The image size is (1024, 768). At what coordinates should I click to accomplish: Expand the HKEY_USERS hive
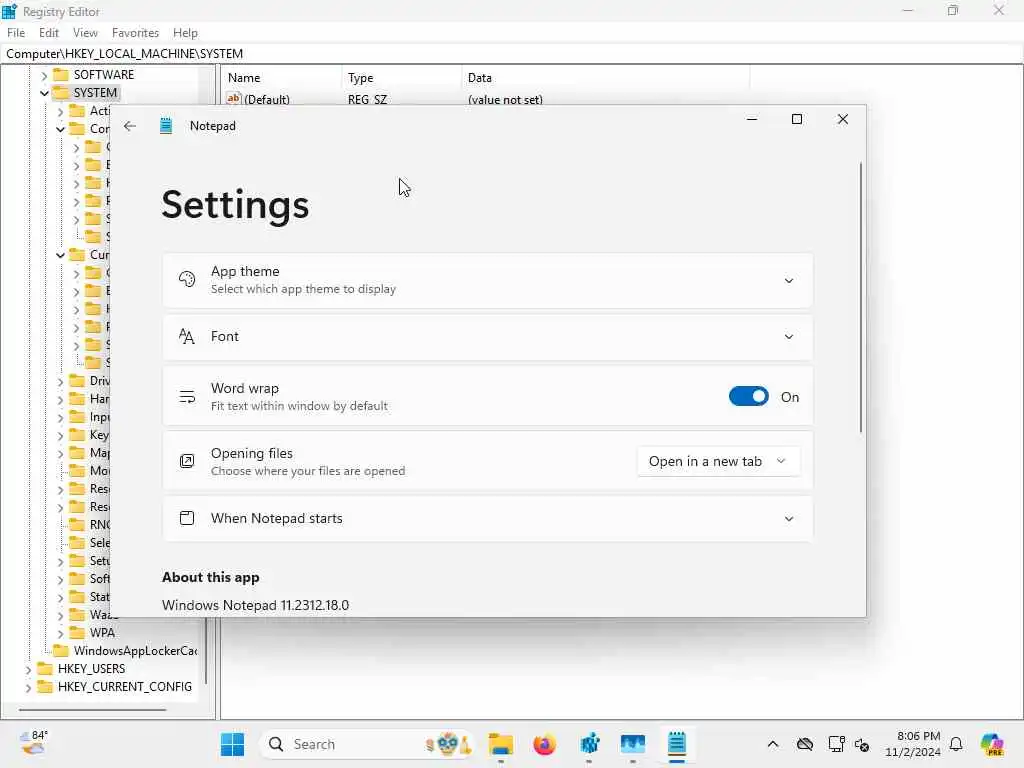(28, 669)
